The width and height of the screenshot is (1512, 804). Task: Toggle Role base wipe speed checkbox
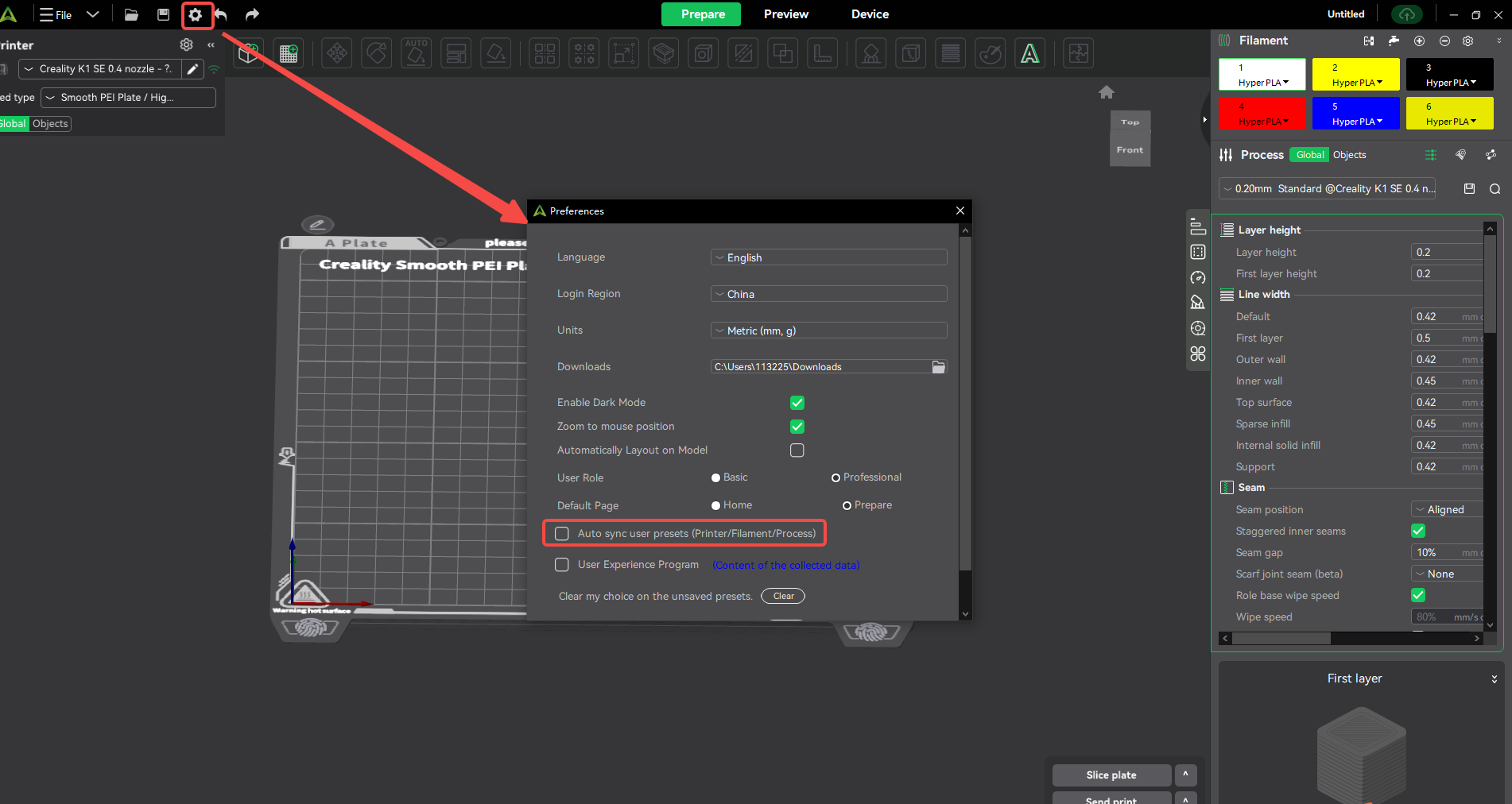[1418, 595]
